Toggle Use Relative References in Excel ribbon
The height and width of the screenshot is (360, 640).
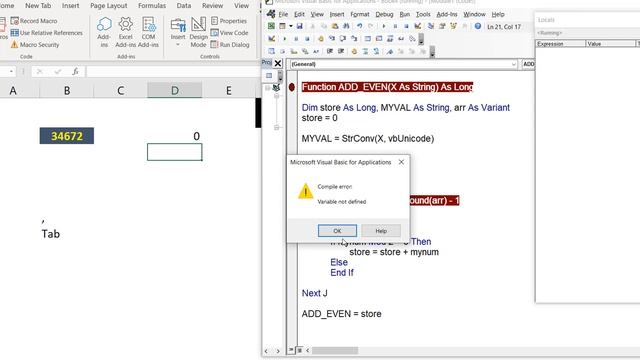(x=47, y=33)
